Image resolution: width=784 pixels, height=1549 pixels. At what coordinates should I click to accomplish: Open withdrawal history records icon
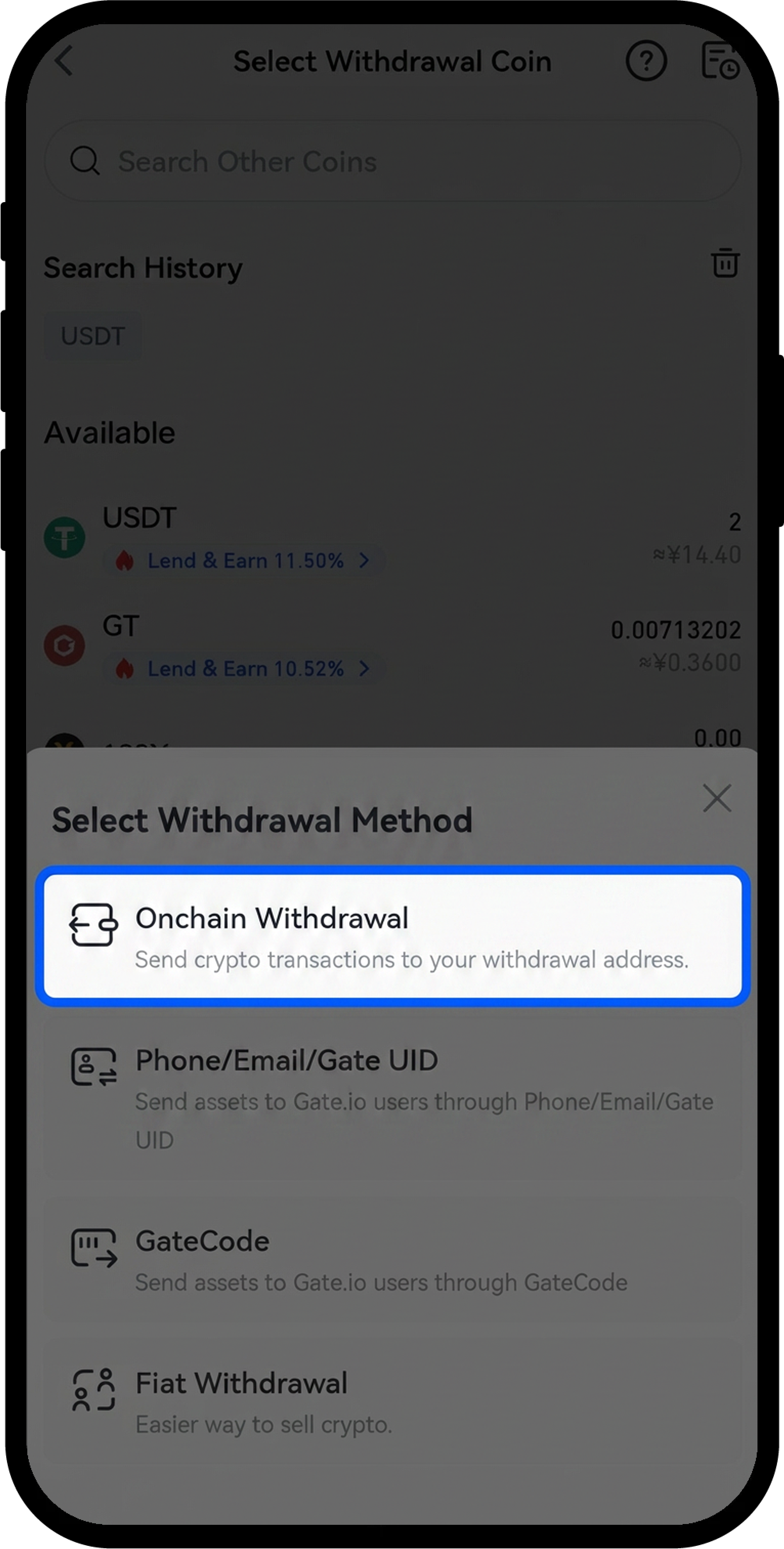(x=720, y=61)
